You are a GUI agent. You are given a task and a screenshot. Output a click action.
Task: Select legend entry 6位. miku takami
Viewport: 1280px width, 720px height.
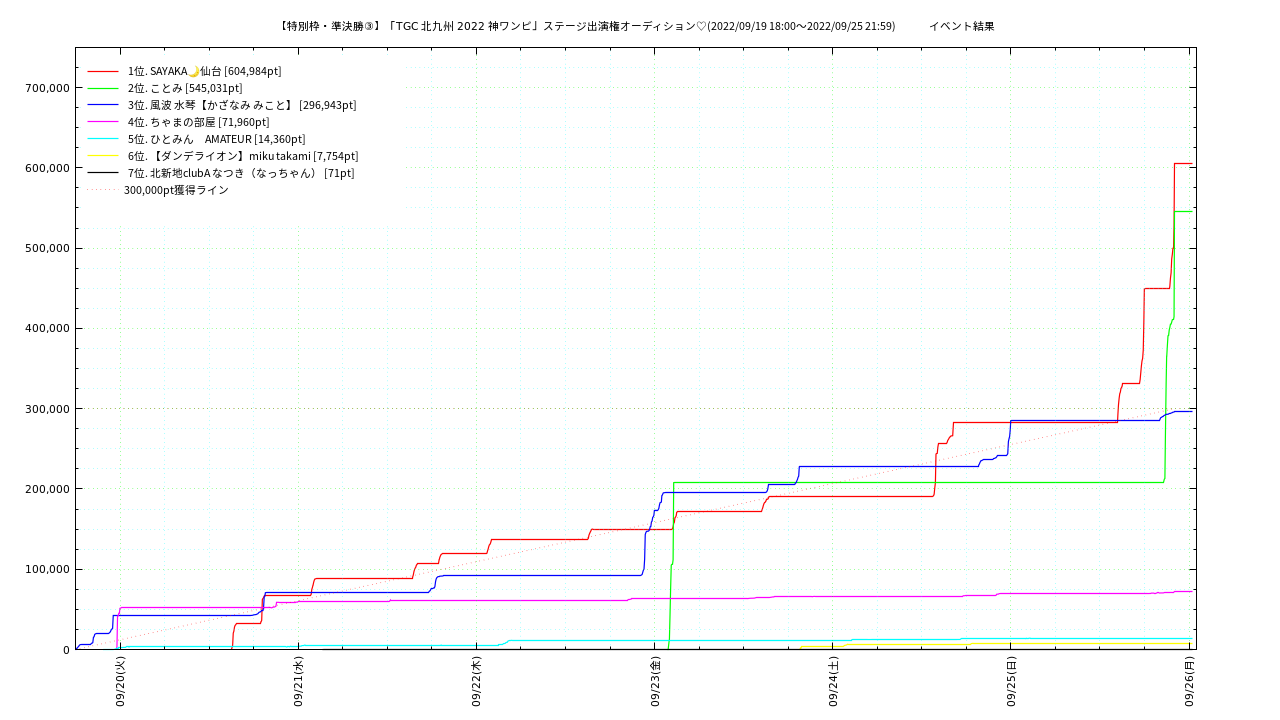coord(243,156)
